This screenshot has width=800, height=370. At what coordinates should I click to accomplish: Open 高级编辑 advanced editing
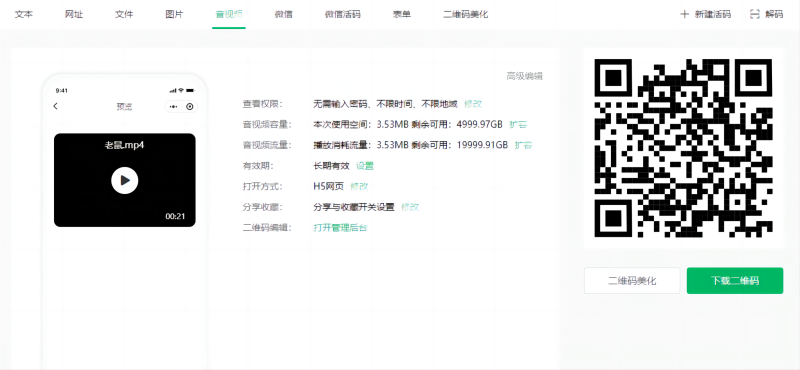[524, 76]
